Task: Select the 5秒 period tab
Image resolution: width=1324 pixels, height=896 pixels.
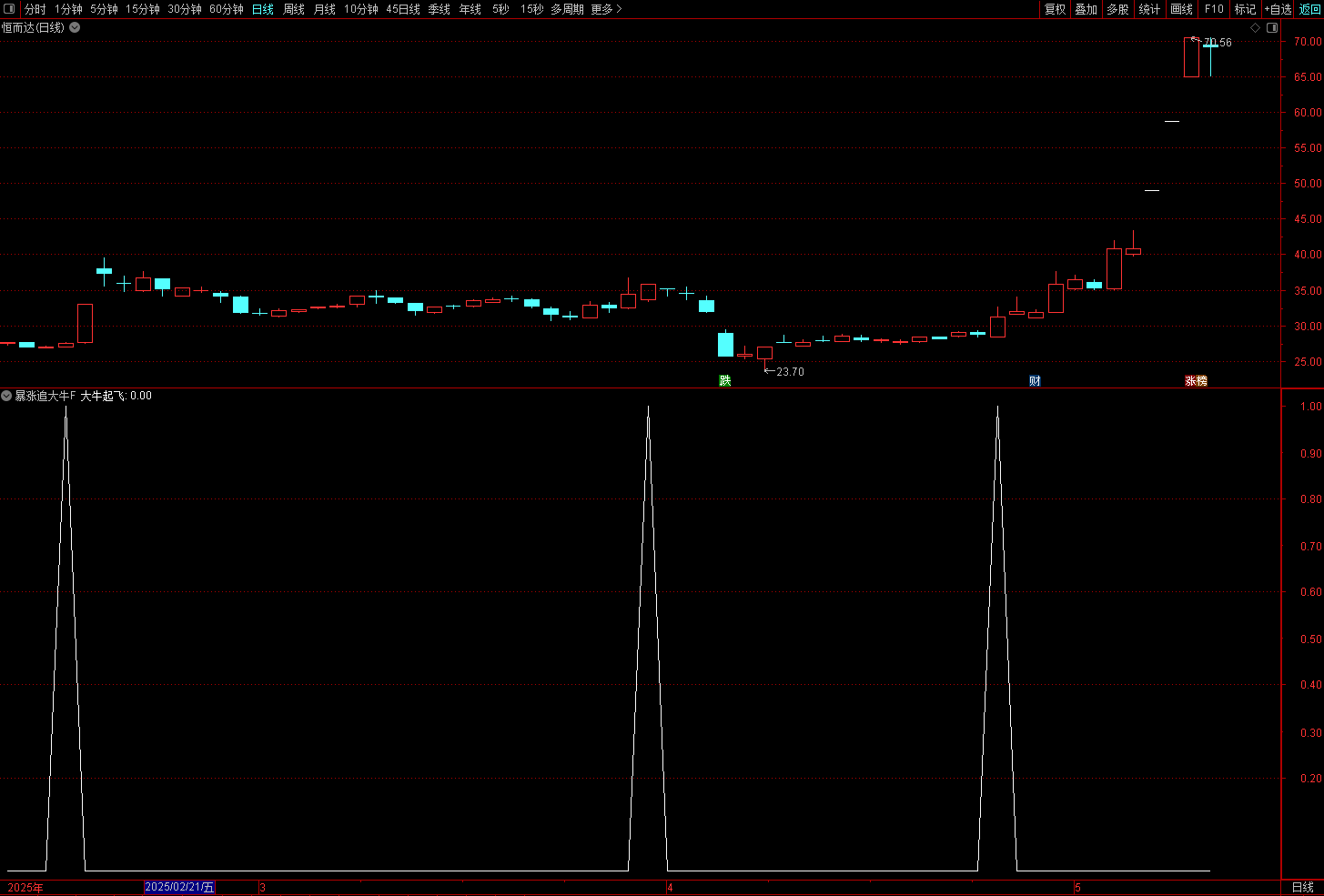Action: (501, 9)
